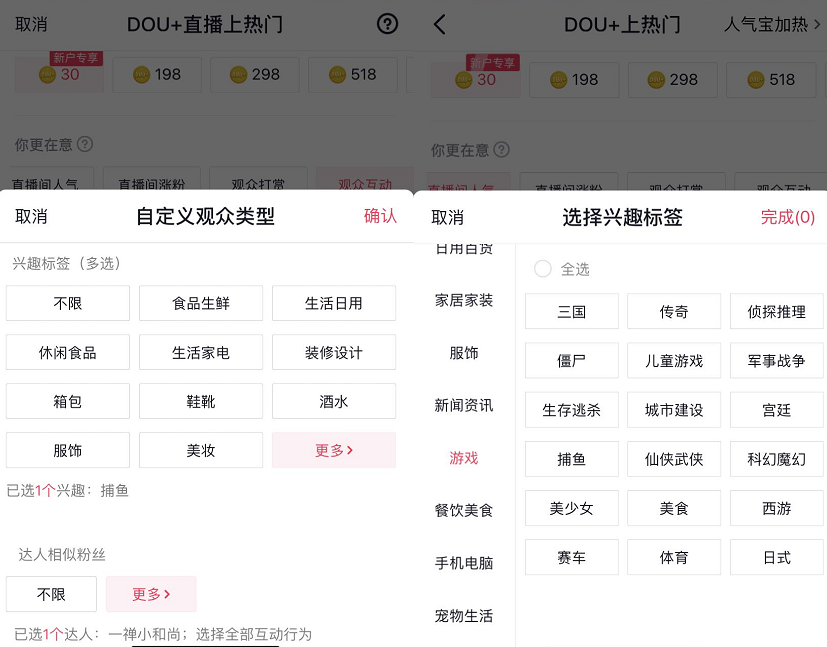Choose the 捕鱼 tag

[572, 459]
